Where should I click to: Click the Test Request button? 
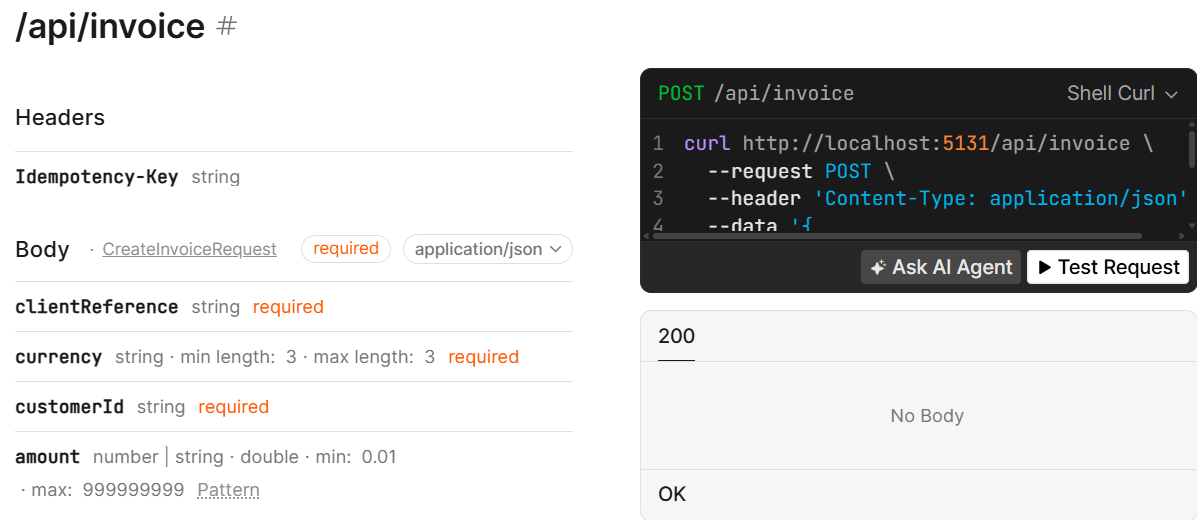click(x=1108, y=267)
